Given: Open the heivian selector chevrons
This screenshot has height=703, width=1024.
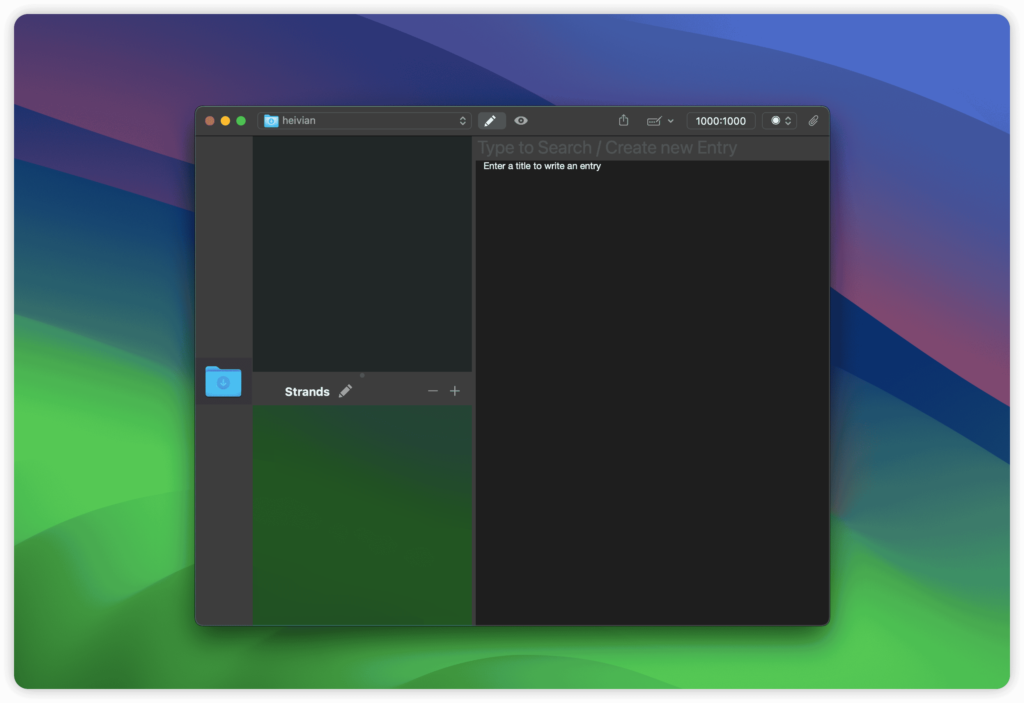Looking at the screenshot, I should tap(462, 120).
